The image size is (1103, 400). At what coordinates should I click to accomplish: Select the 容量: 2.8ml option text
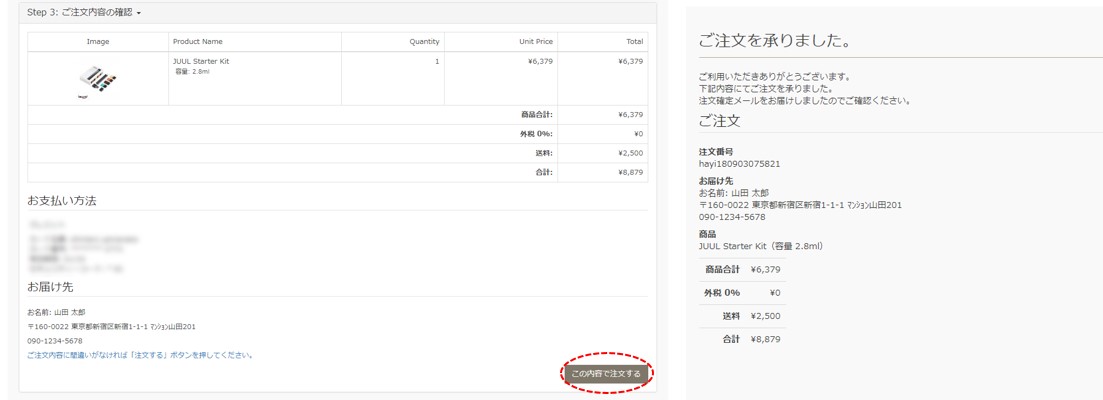click(191, 72)
